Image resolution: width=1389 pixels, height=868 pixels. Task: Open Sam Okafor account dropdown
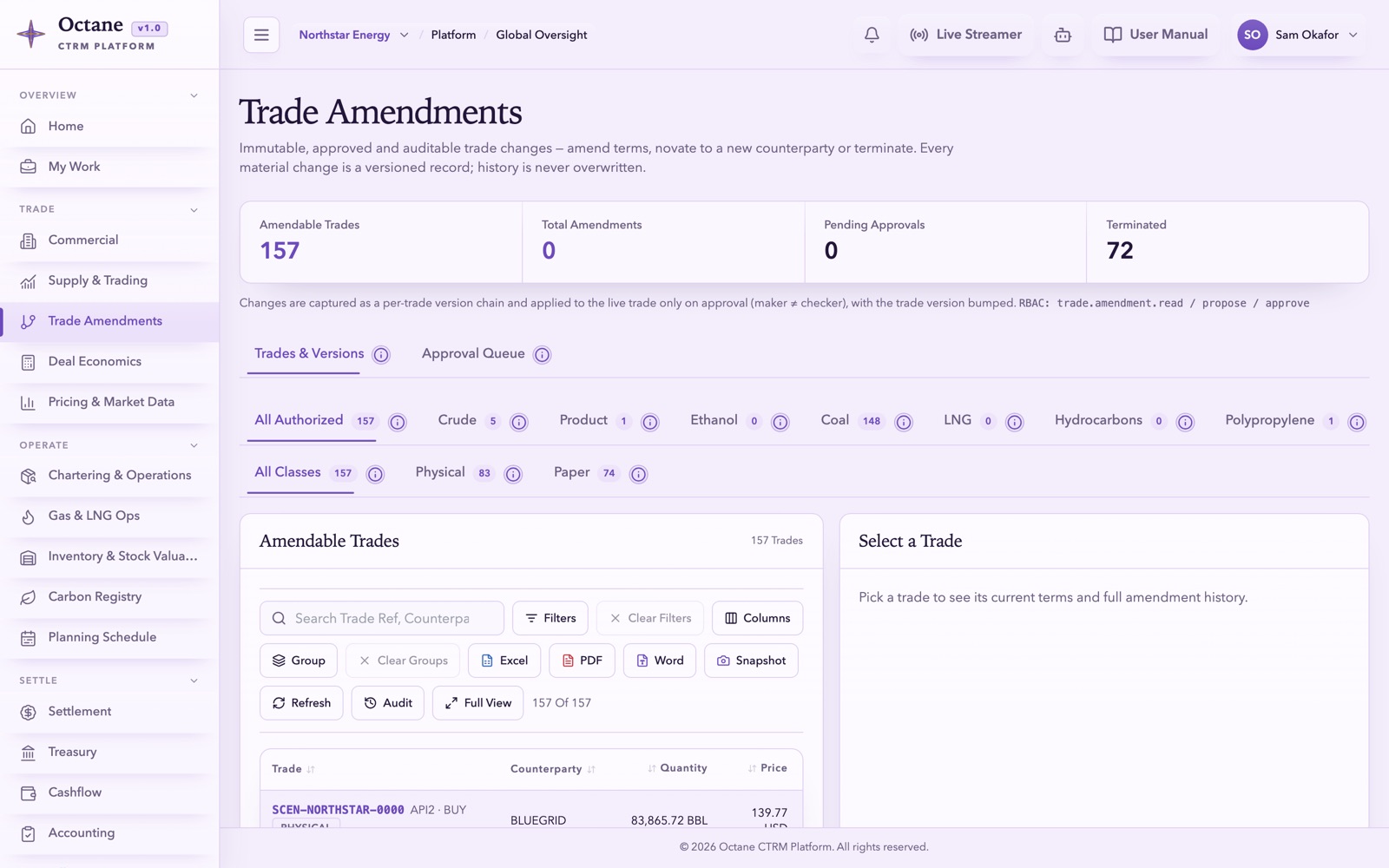[1298, 35]
